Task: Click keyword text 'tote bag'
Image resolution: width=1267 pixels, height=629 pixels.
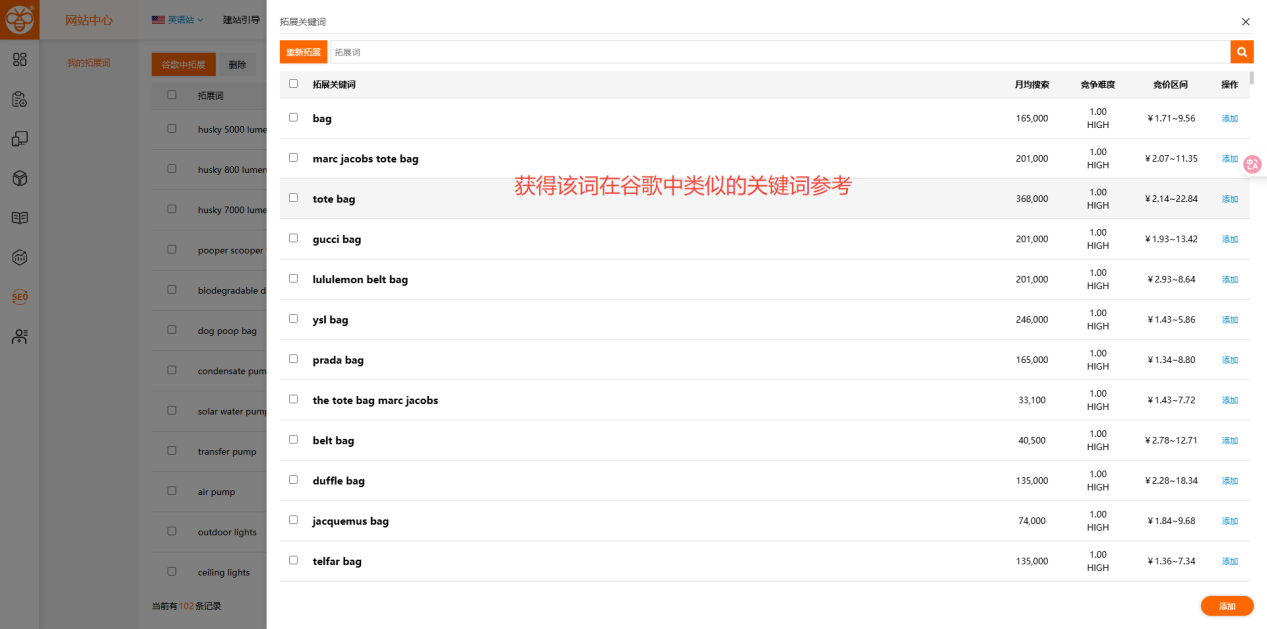Action: pos(334,199)
